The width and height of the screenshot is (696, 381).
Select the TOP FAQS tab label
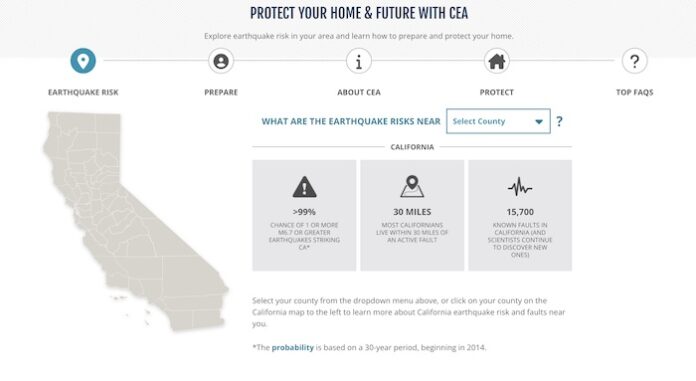pos(635,92)
